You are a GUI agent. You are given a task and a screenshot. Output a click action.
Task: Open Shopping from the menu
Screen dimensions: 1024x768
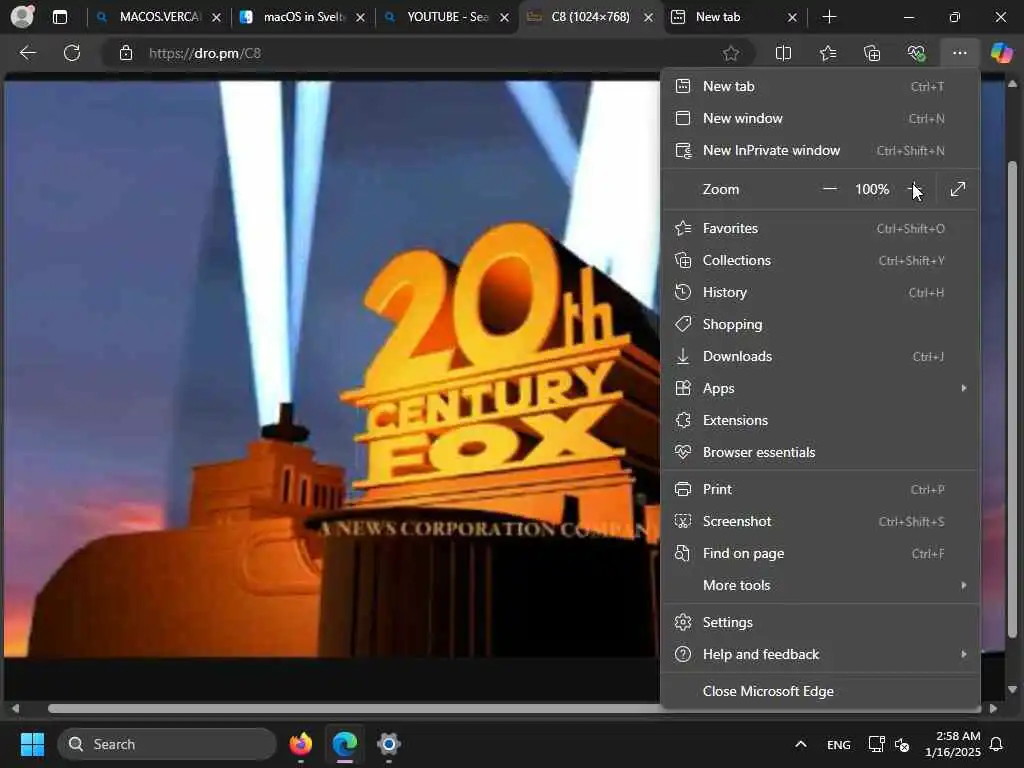click(820, 325)
